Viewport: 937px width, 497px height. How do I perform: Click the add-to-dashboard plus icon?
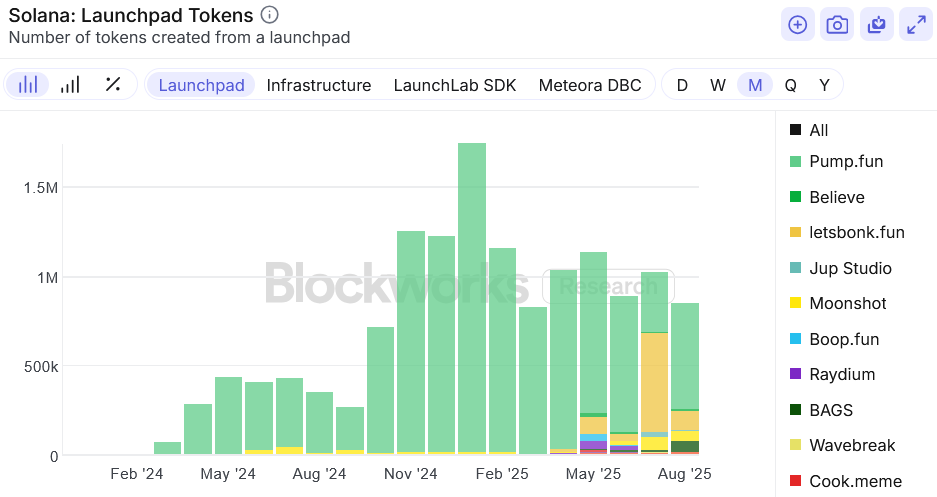(x=798, y=24)
